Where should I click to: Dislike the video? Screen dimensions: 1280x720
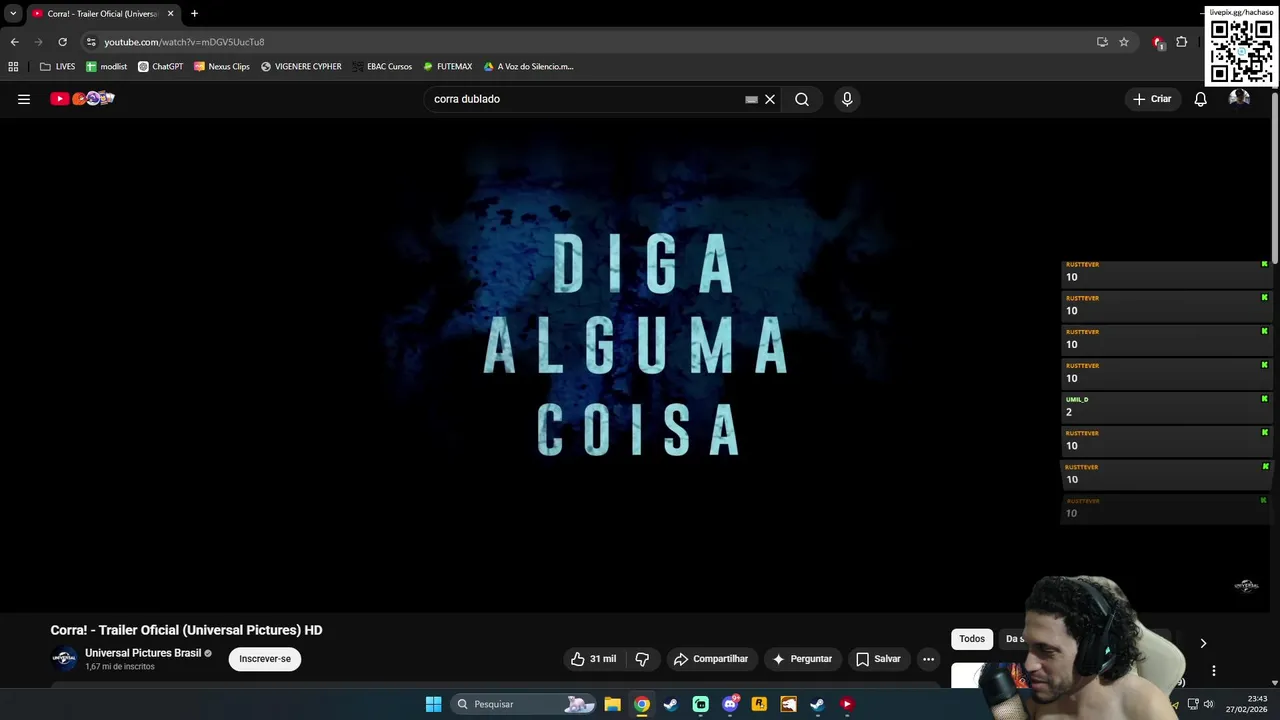[642, 659]
